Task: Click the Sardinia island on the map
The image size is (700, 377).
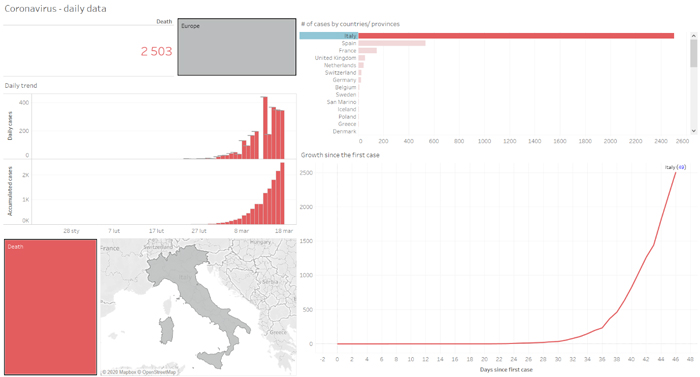Action: tap(167, 330)
